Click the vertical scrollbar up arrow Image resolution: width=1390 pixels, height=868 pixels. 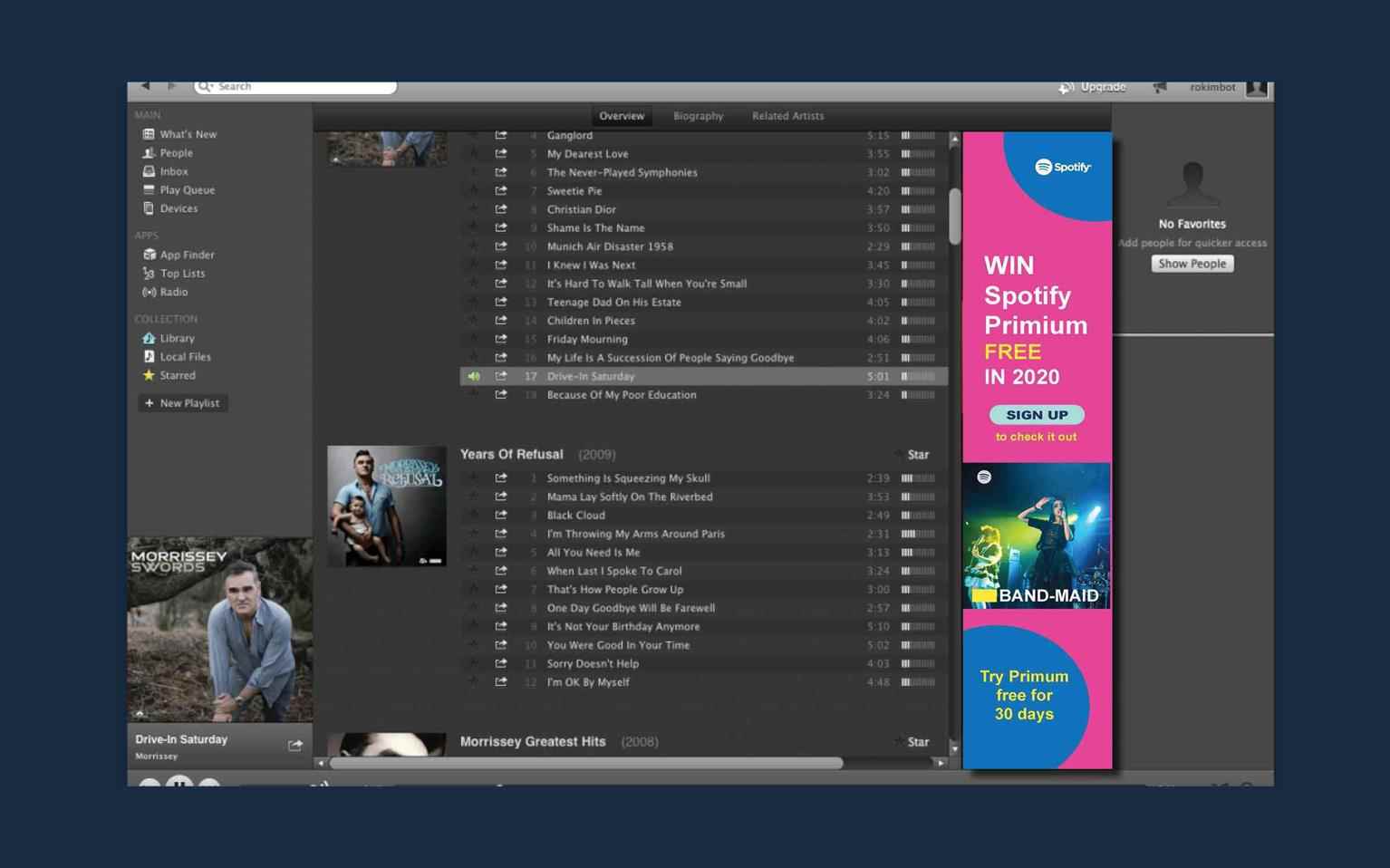coord(954,139)
